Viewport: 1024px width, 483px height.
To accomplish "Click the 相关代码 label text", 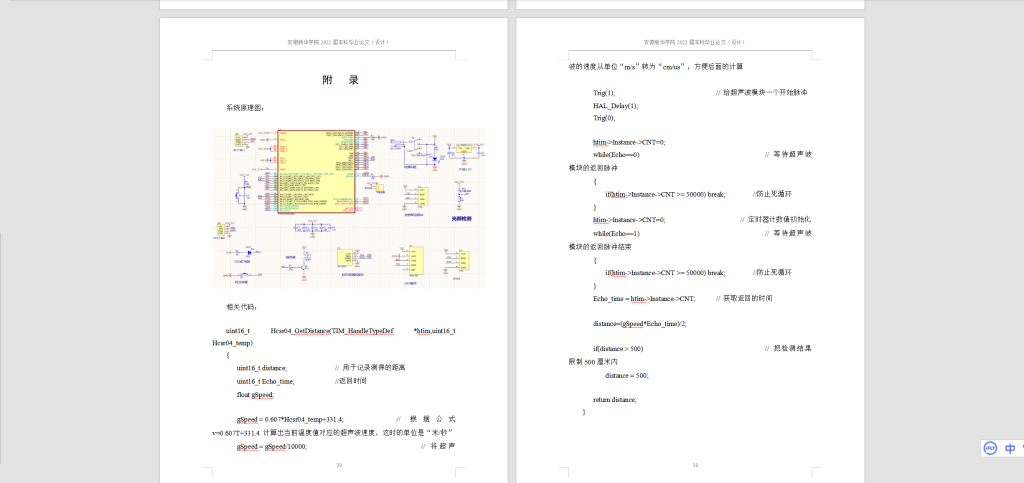I will point(241,306).
